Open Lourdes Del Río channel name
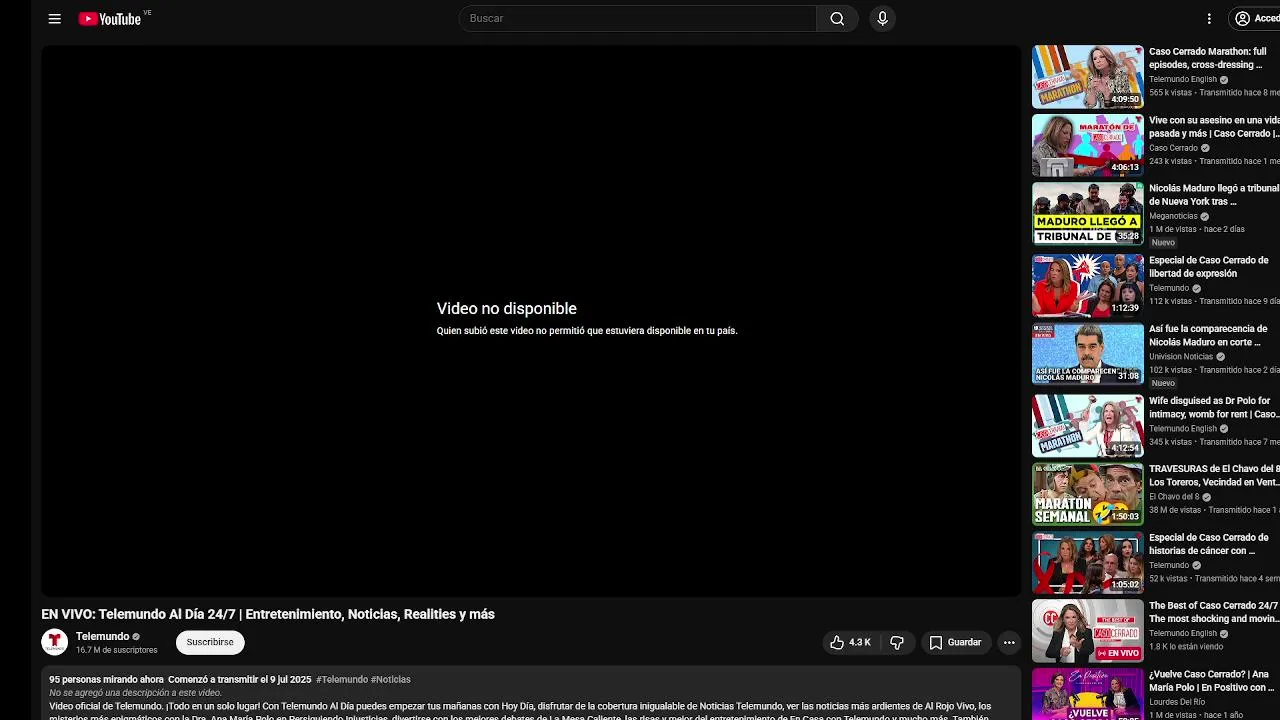The width and height of the screenshot is (1280, 720). coord(1177,702)
